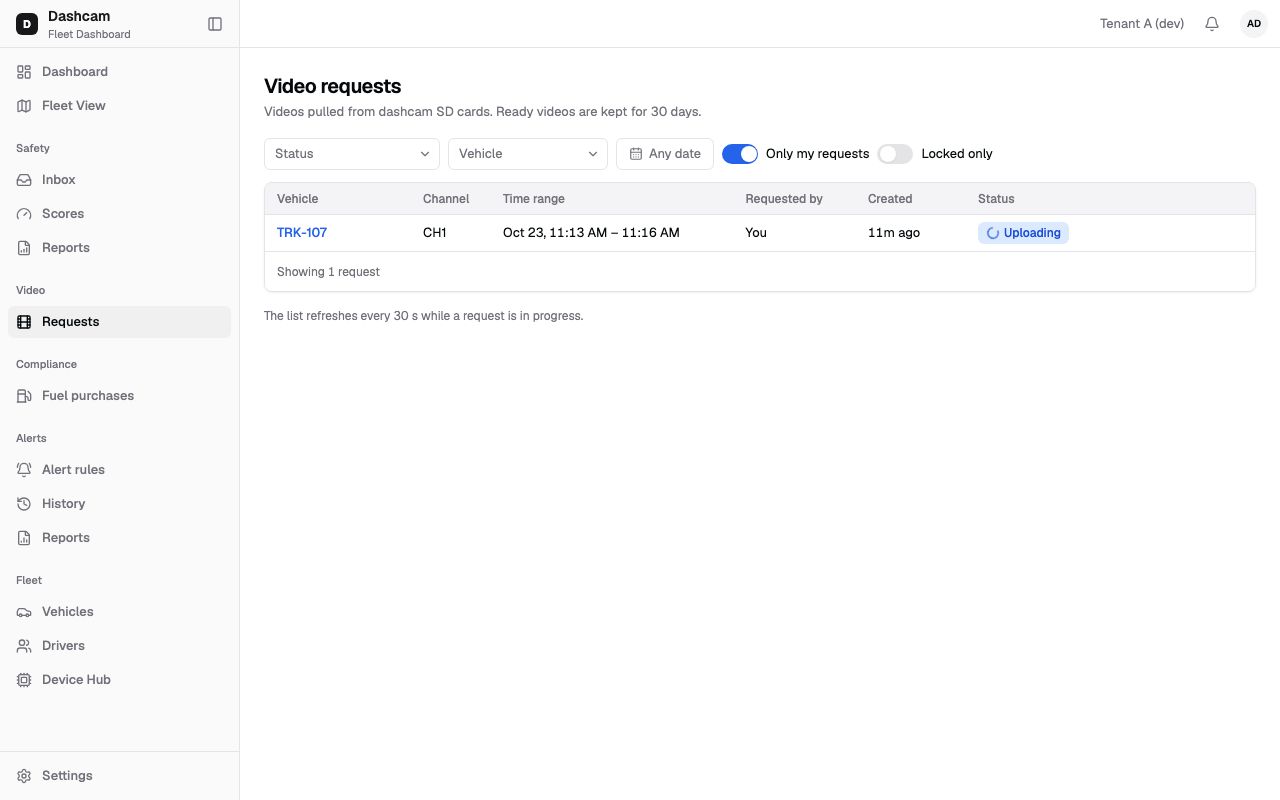The image size is (1280, 800).
Task: Click the Requests film icon
Action: point(24,322)
